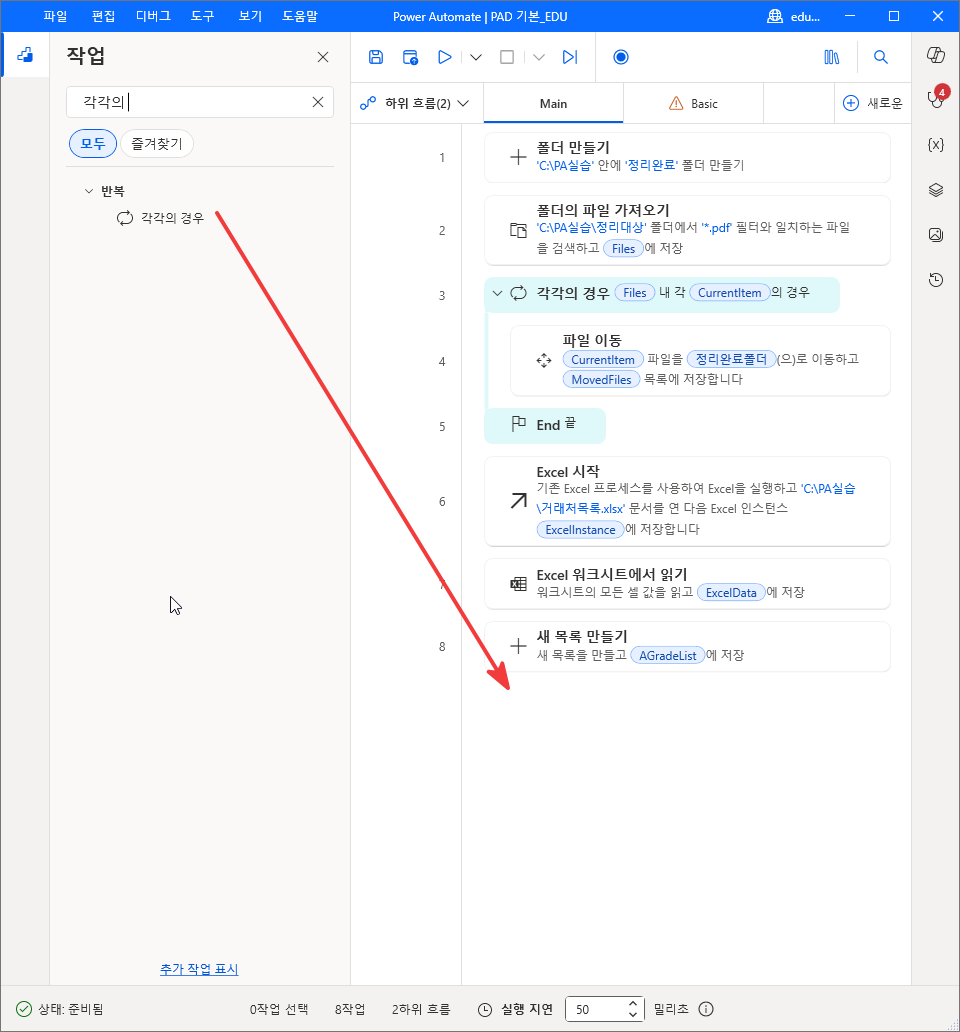Increase run delay with up stepper arrow
This screenshot has height=1032, width=960.
point(633,1003)
